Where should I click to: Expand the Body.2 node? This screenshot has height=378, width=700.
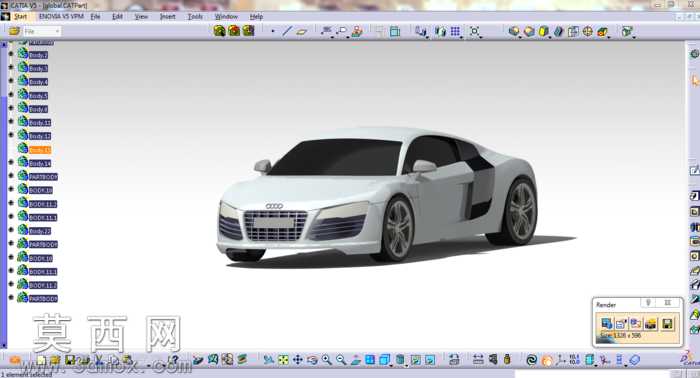click(11, 54)
